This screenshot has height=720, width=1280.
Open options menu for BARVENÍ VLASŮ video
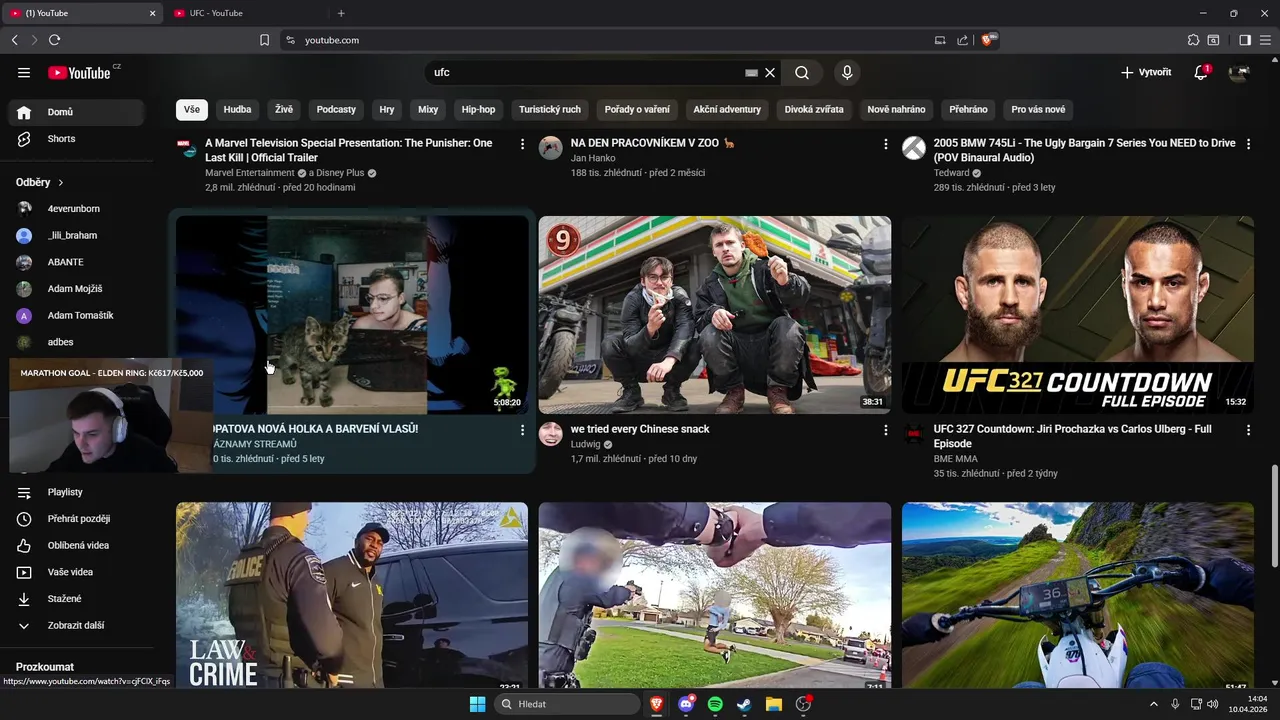[522, 430]
